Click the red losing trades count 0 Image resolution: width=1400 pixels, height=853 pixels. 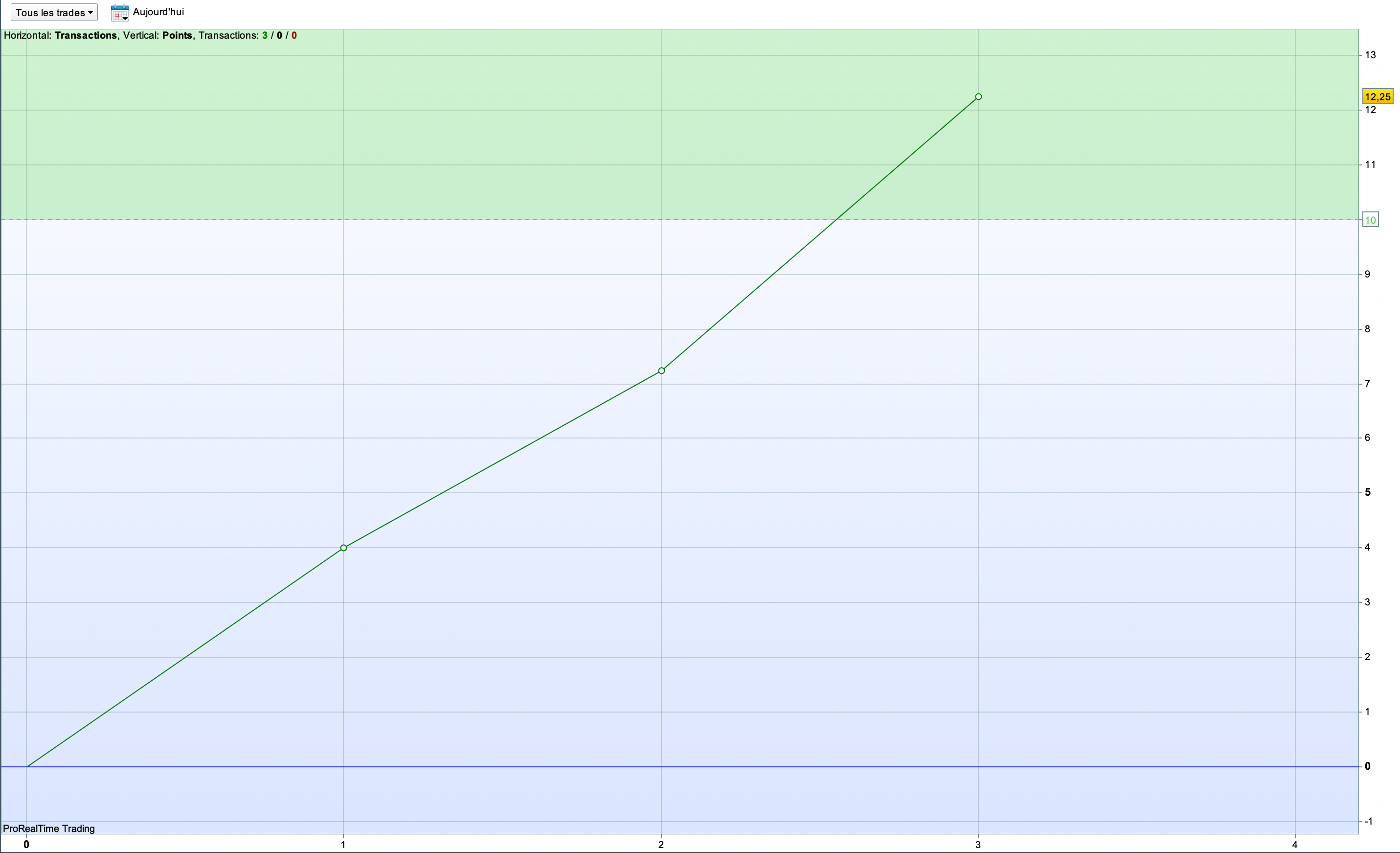point(294,35)
